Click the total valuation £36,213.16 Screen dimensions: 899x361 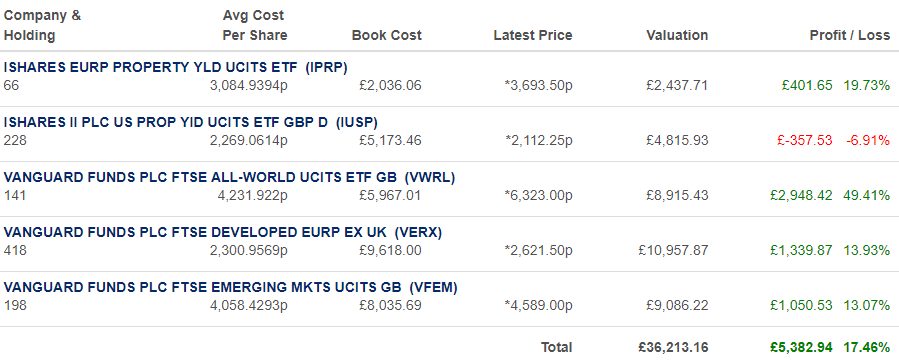tap(673, 347)
